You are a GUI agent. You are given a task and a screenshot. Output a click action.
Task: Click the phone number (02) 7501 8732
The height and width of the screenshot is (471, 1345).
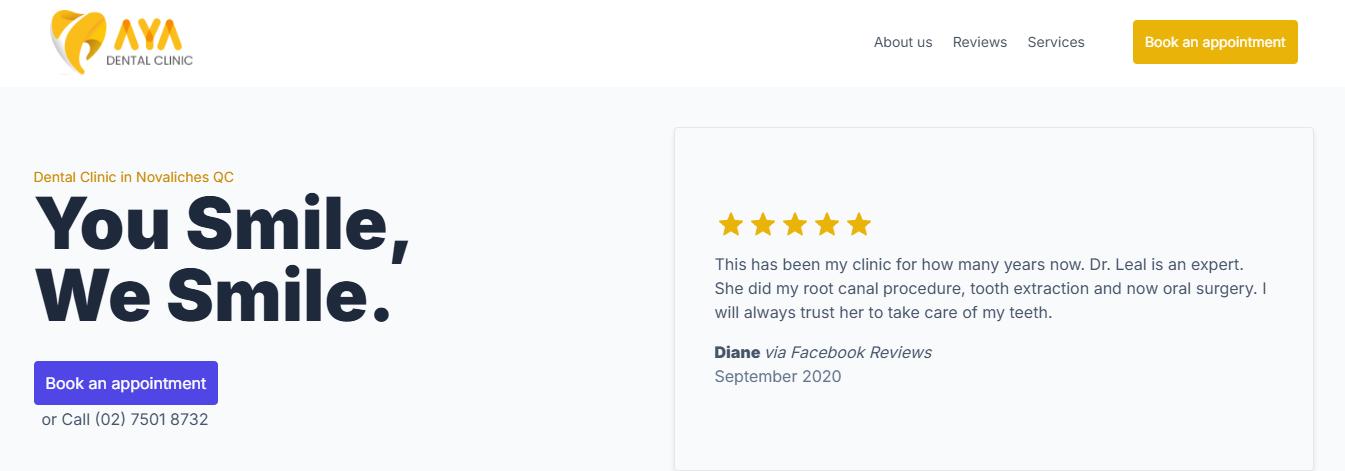[151, 420]
